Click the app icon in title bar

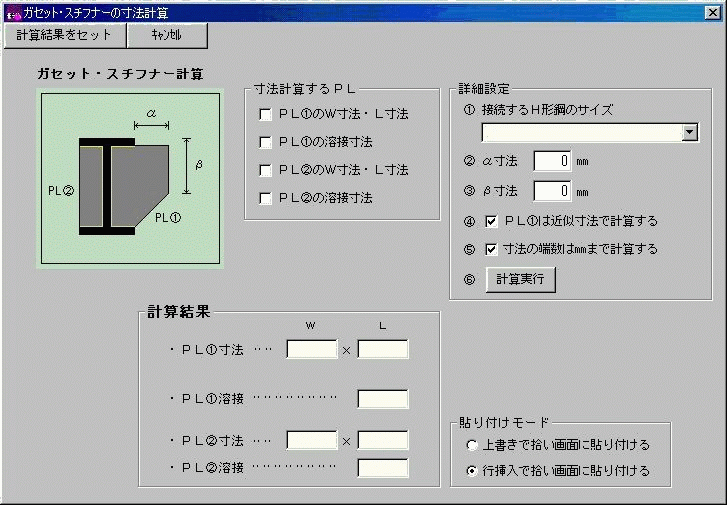tap(13, 13)
